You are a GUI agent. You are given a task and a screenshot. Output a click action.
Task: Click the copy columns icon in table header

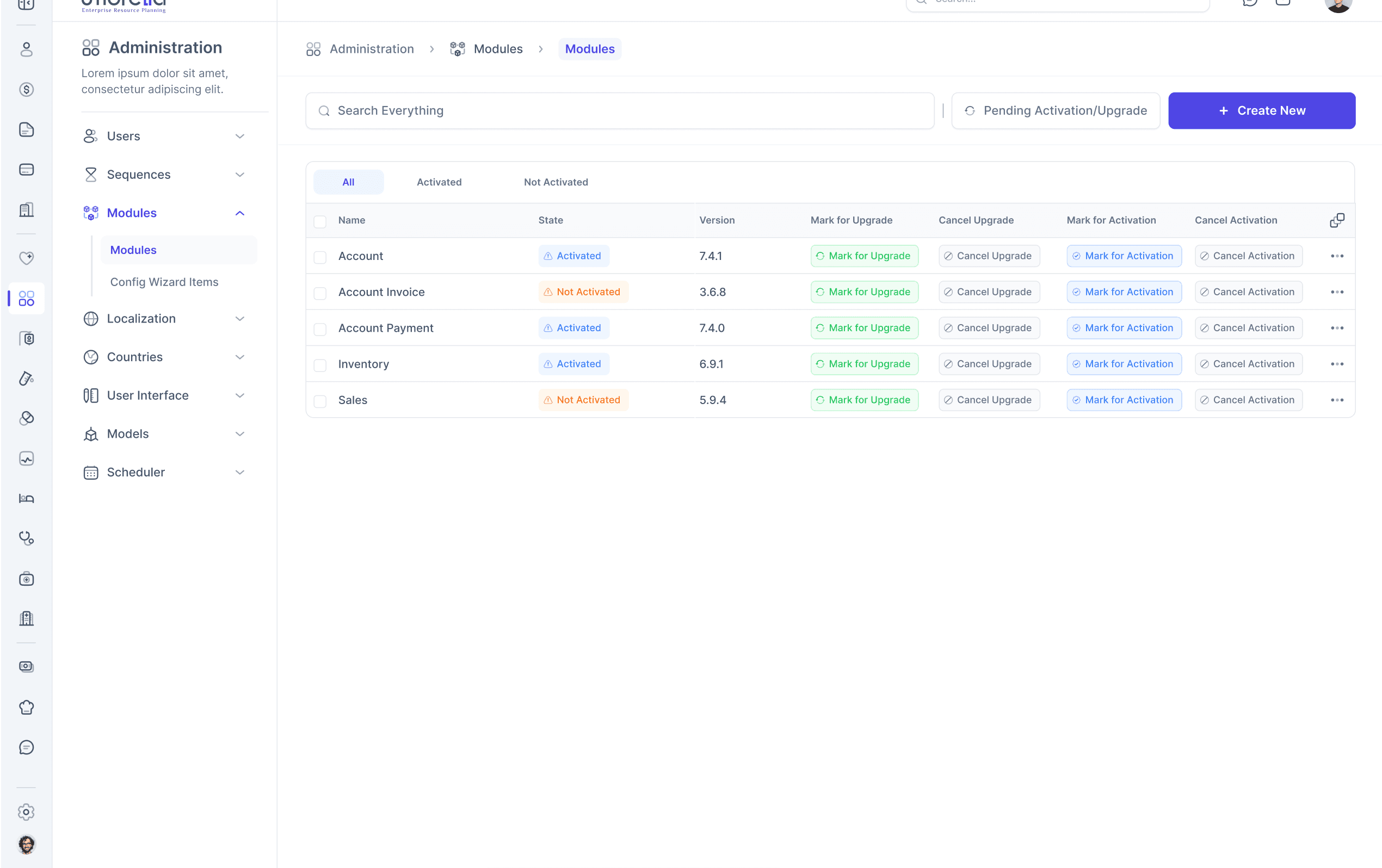click(1337, 220)
